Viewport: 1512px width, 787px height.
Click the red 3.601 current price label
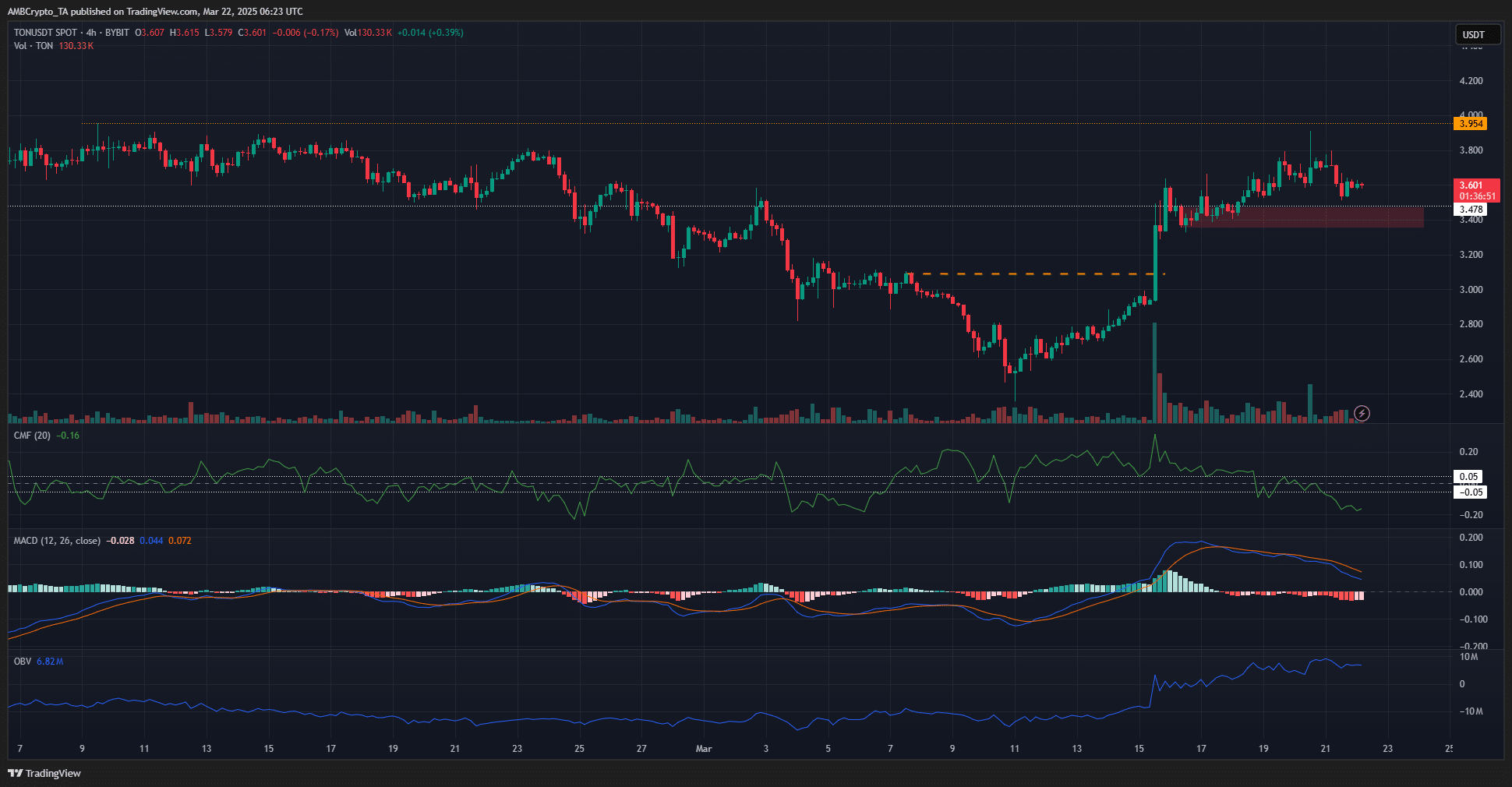click(x=1471, y=187)
